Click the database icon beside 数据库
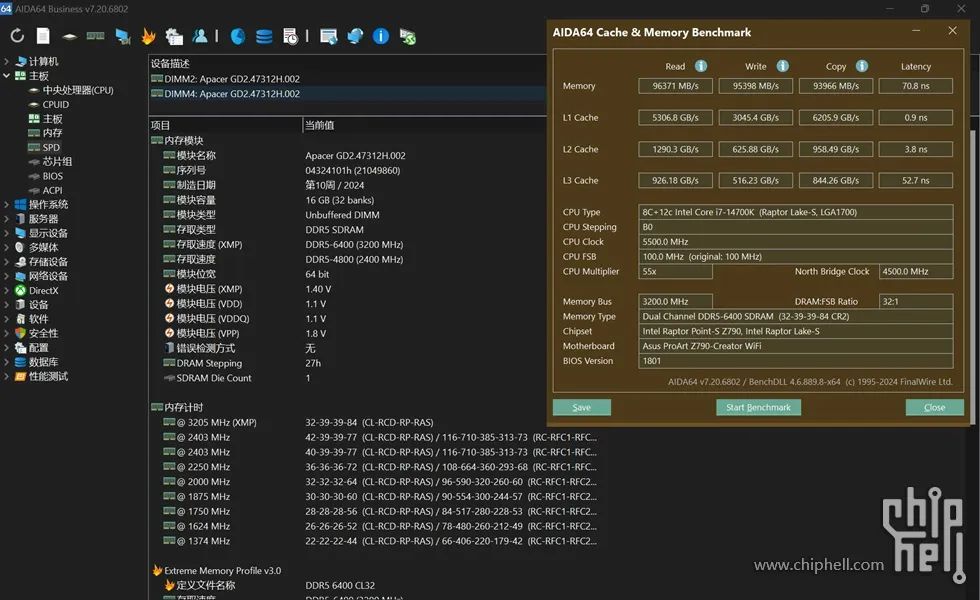Viewport: 980px width, 600px height. (21, 362)
